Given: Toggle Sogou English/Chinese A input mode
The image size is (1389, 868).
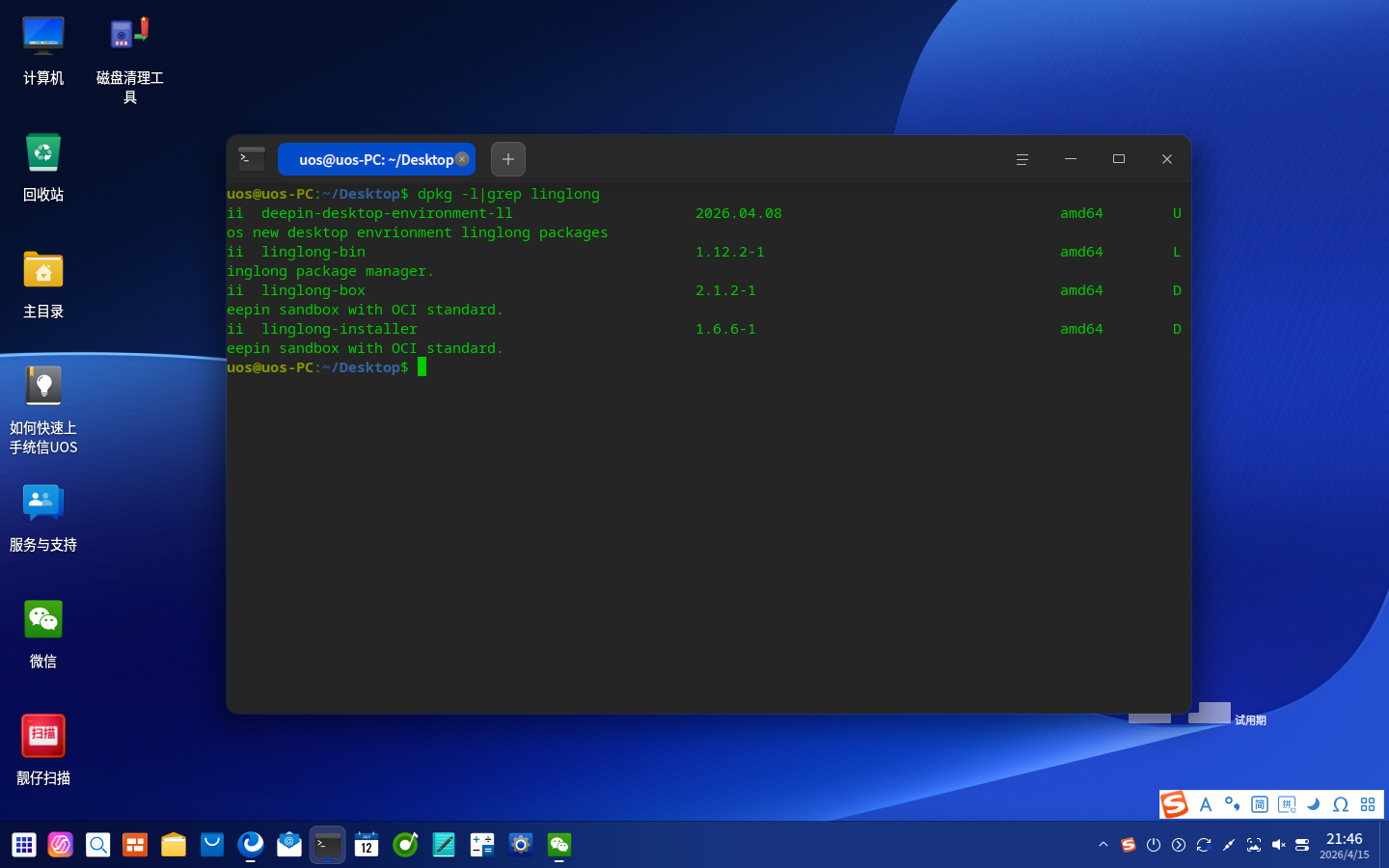Looking at the screenshot, I should 1206,804.
